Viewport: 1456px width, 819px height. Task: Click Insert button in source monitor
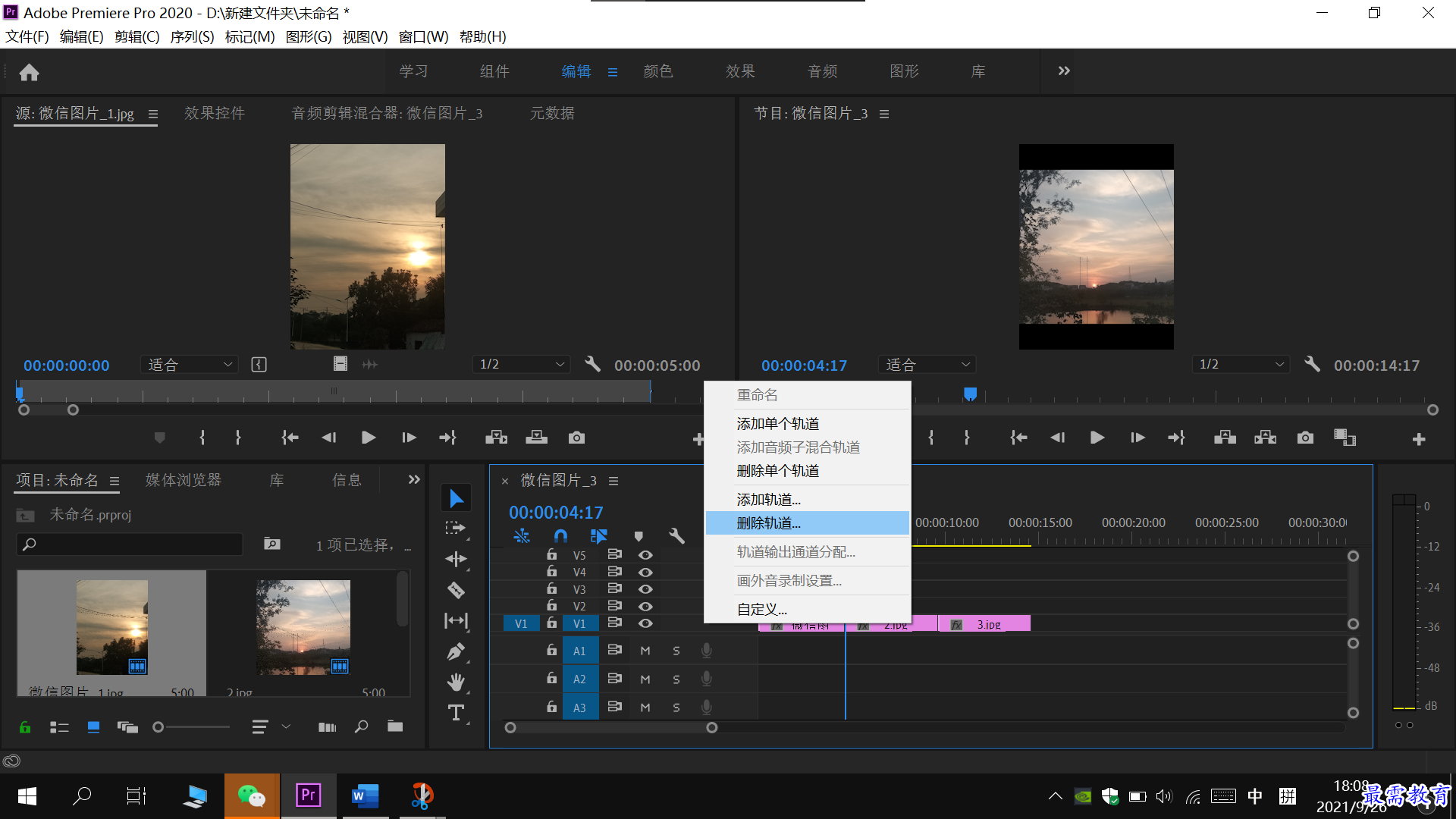point(496,438)
